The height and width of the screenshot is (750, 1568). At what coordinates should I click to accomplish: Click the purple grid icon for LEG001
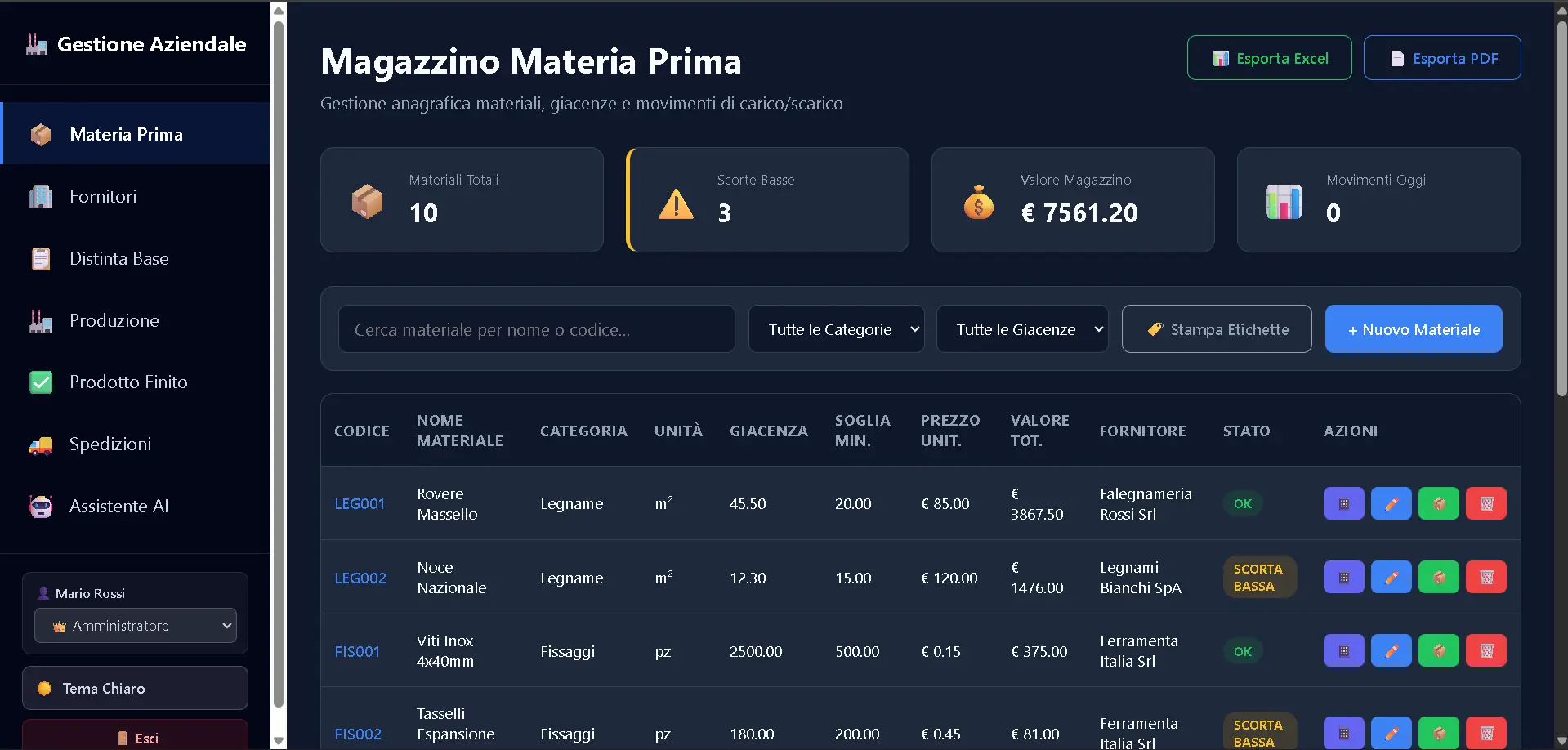1343,503
